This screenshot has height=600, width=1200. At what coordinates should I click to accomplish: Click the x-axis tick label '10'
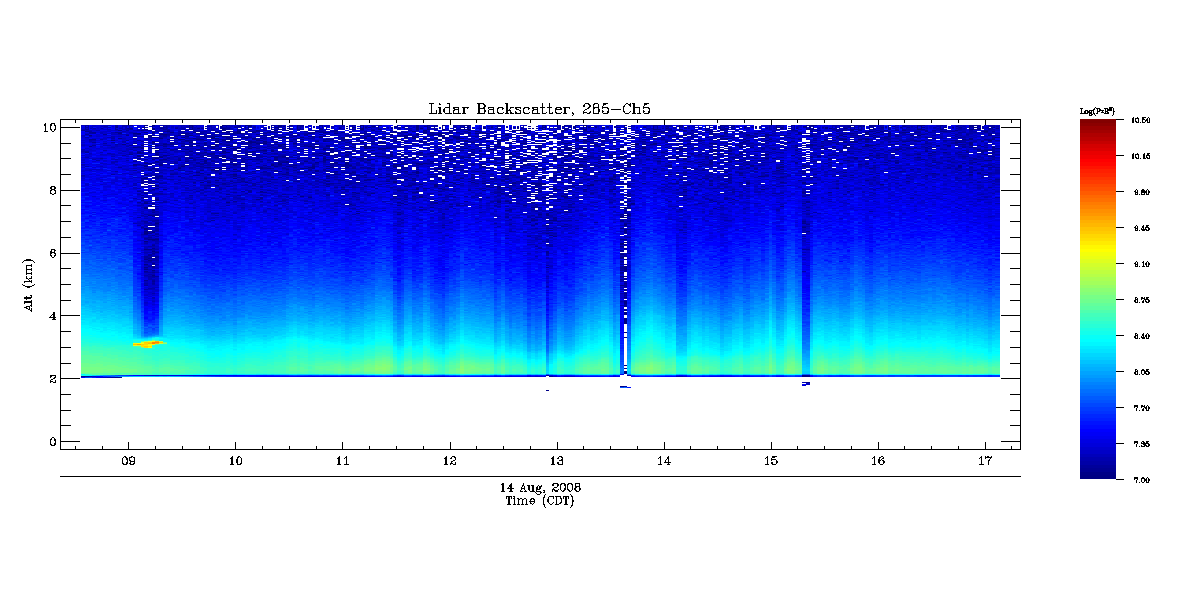pos(235,462)
